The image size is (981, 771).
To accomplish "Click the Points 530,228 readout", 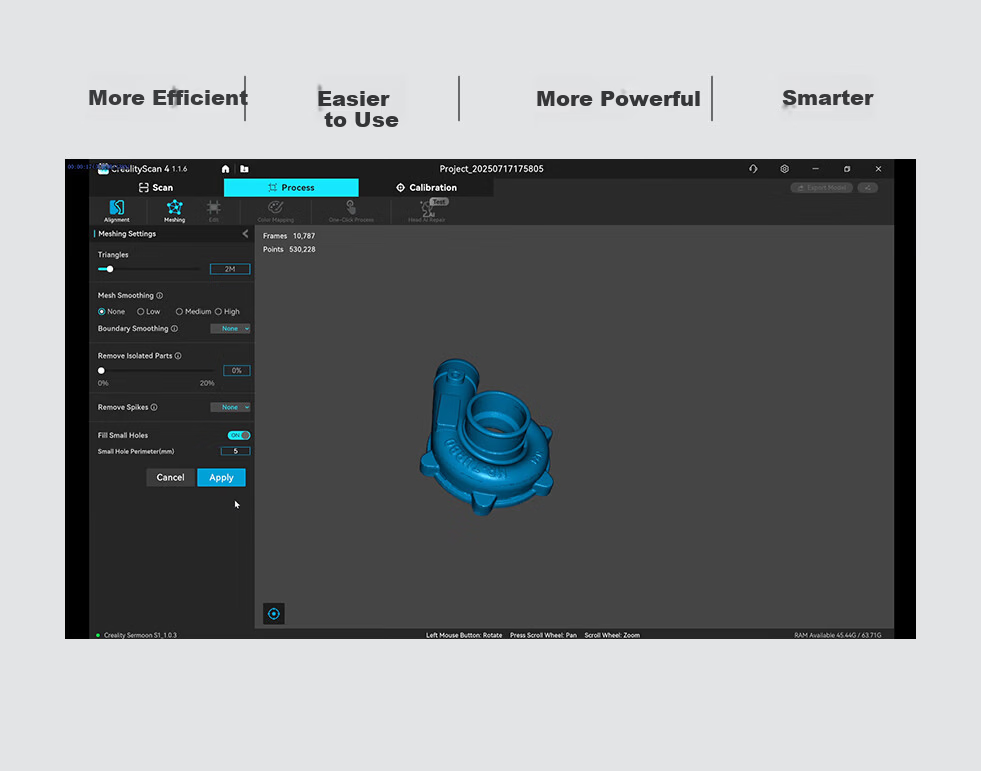I will pos(289,249).
